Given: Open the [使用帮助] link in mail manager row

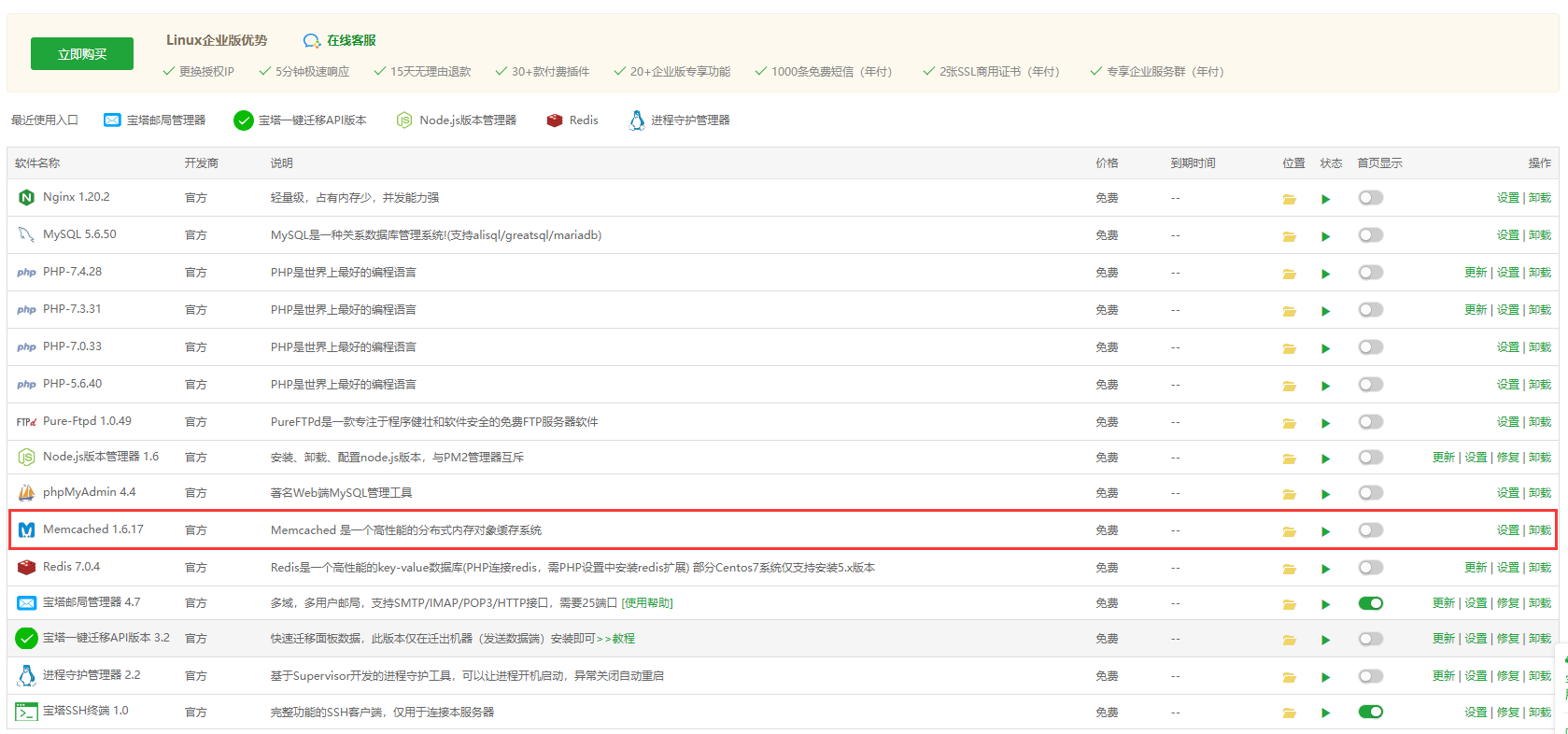Looking at the screenshot, I should (x=647, y=603).
